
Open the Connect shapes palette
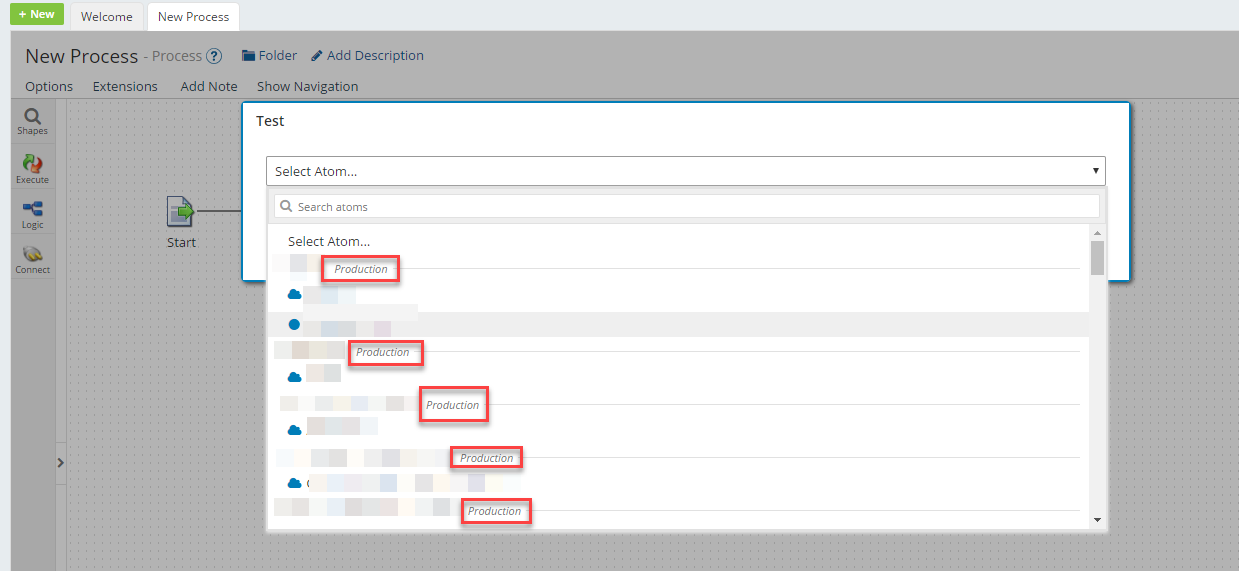[x=32, y=259]
